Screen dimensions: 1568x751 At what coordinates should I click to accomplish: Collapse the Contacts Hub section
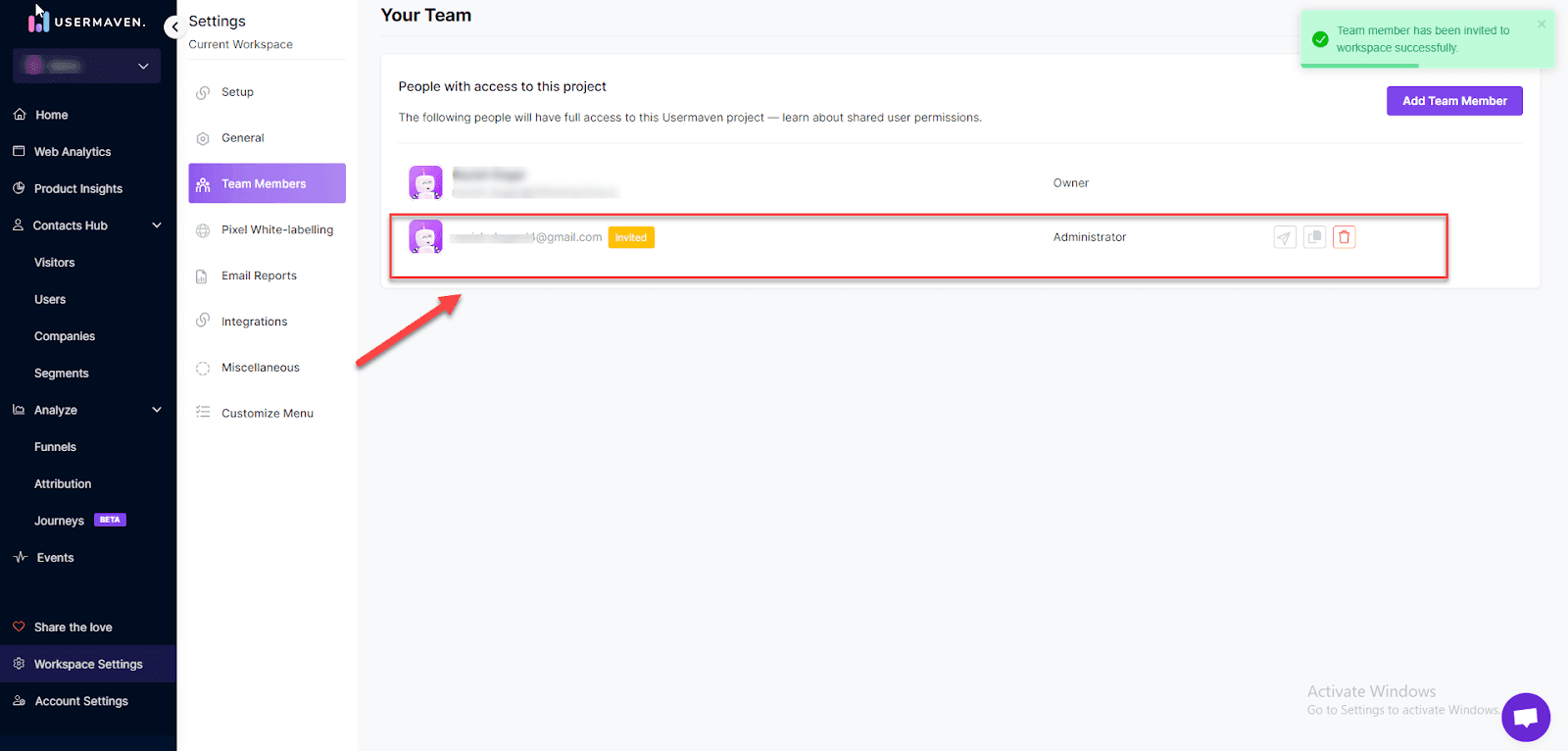[x=157, y=225]
